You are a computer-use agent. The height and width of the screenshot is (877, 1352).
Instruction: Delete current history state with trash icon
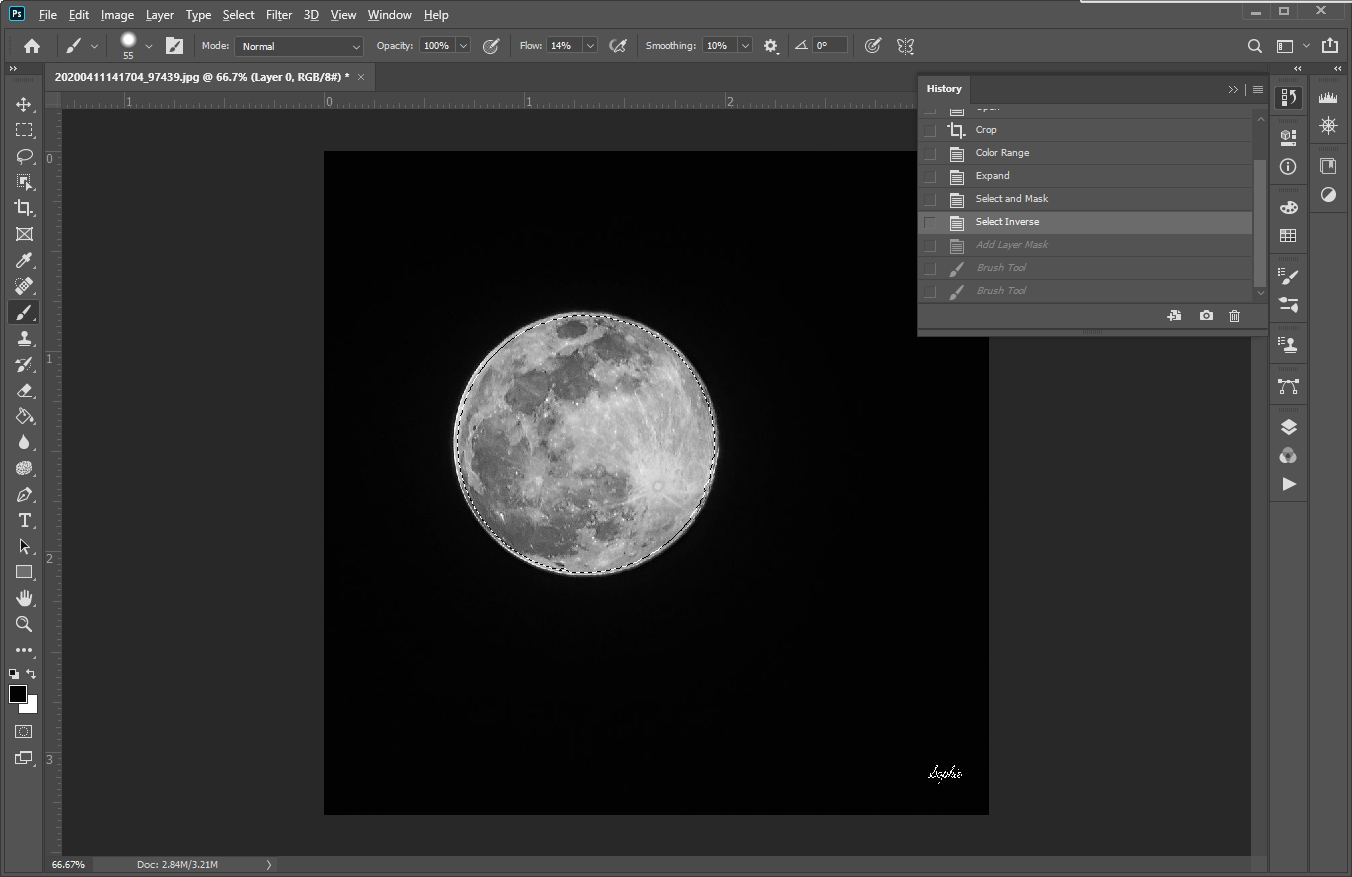point(1234,316)
